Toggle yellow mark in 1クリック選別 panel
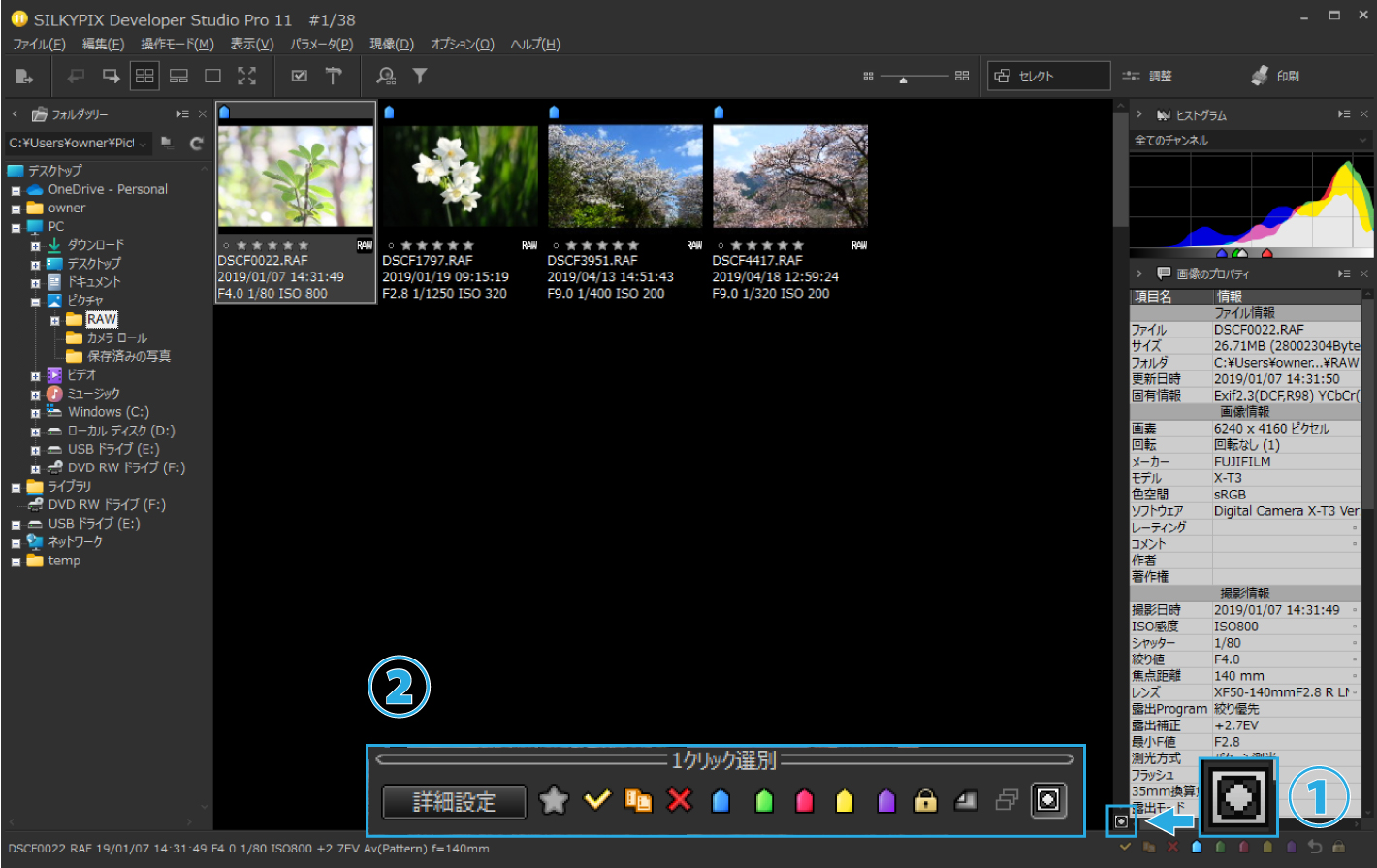This screenshot has height=868, width=1377. coord(845,800)
